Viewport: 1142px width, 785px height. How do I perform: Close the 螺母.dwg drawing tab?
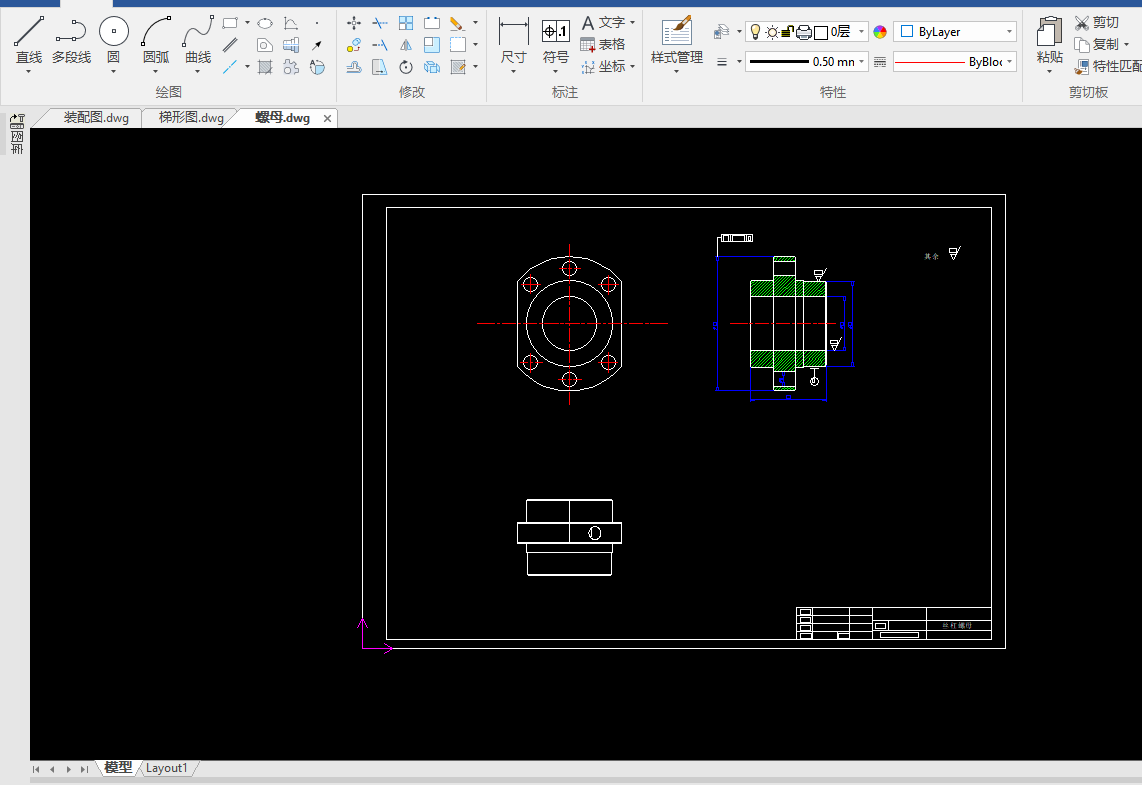tap(327, 118)
